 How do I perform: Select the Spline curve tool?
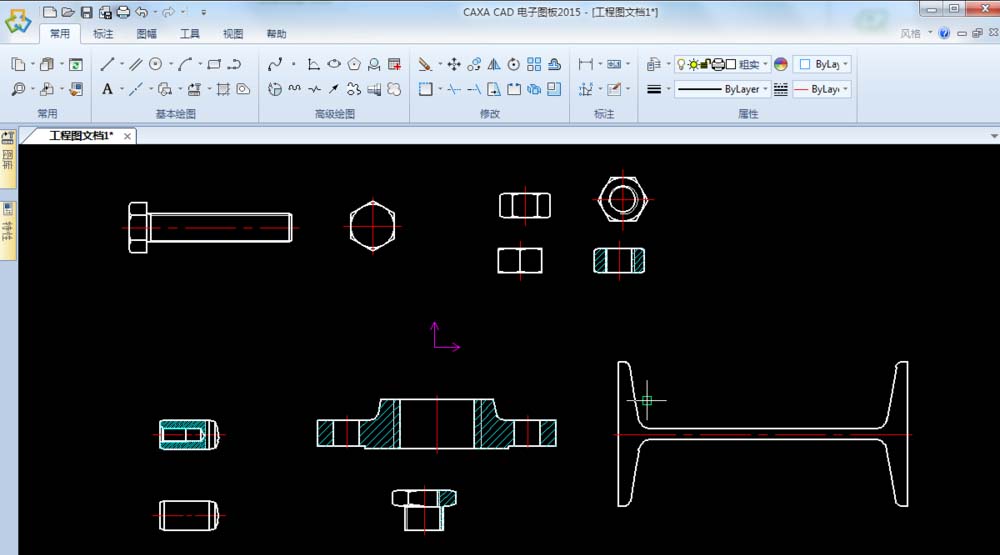click(x=275, y=64)
